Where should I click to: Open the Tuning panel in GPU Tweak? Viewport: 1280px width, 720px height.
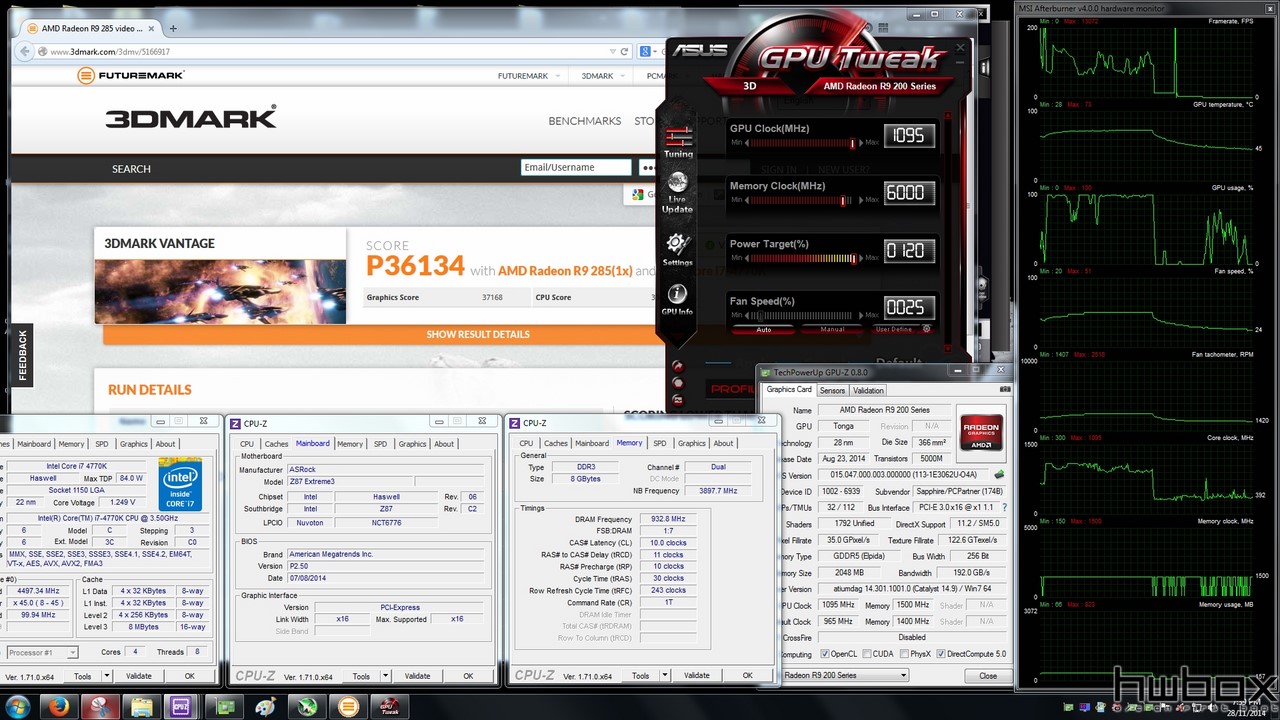[678, 142]
